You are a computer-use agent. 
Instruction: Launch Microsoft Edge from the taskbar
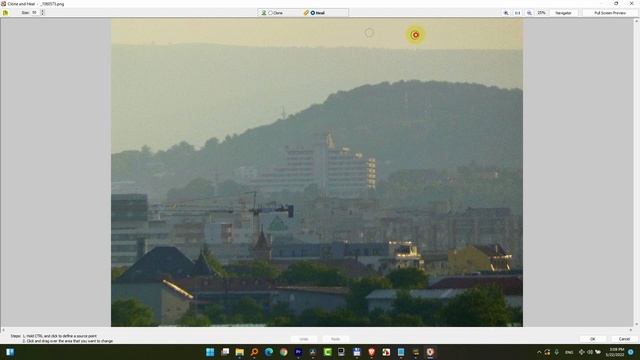(269, 352)
